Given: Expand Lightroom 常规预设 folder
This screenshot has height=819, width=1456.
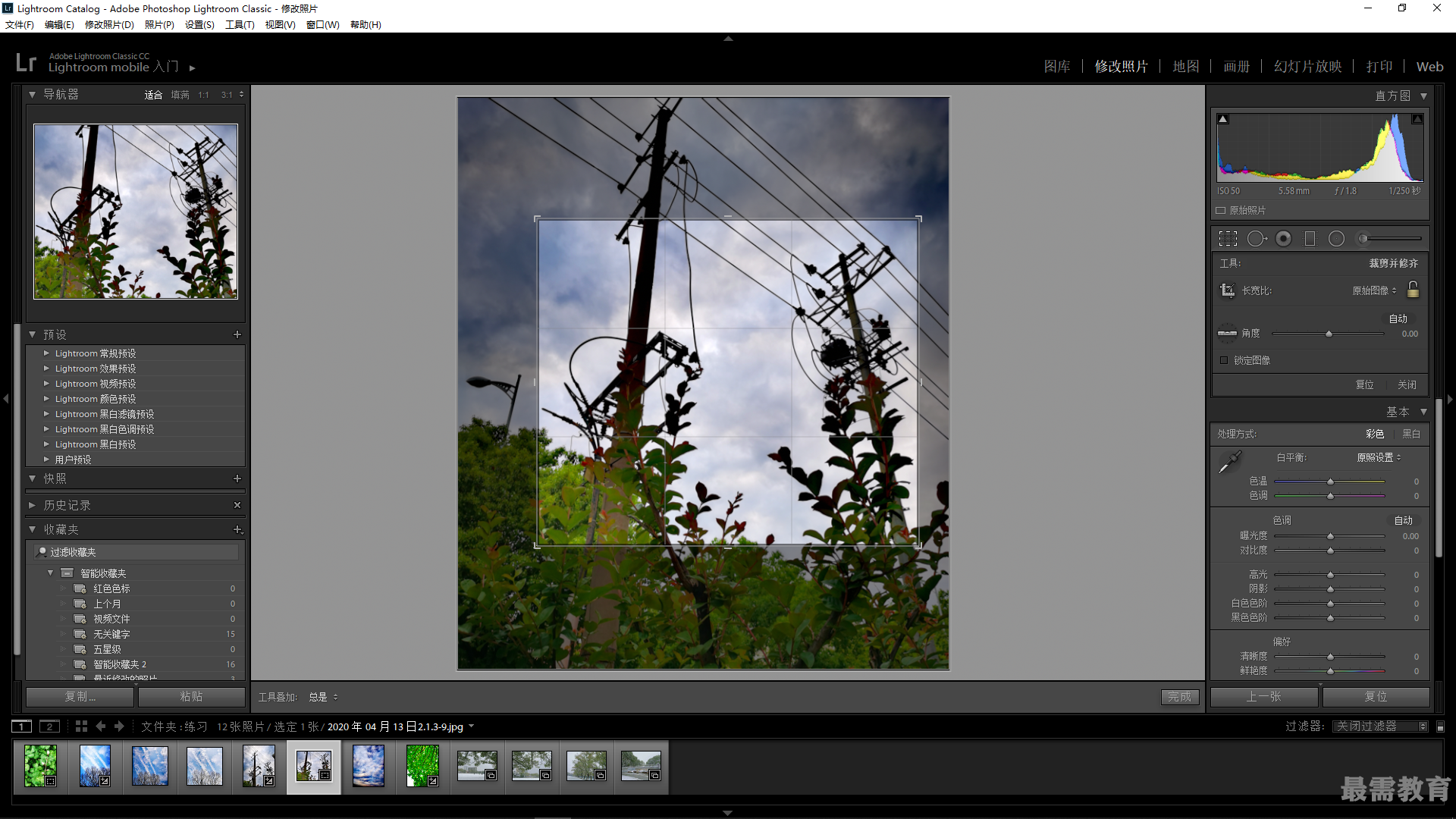Looking at the screenshot, I should tap(46, 353).
